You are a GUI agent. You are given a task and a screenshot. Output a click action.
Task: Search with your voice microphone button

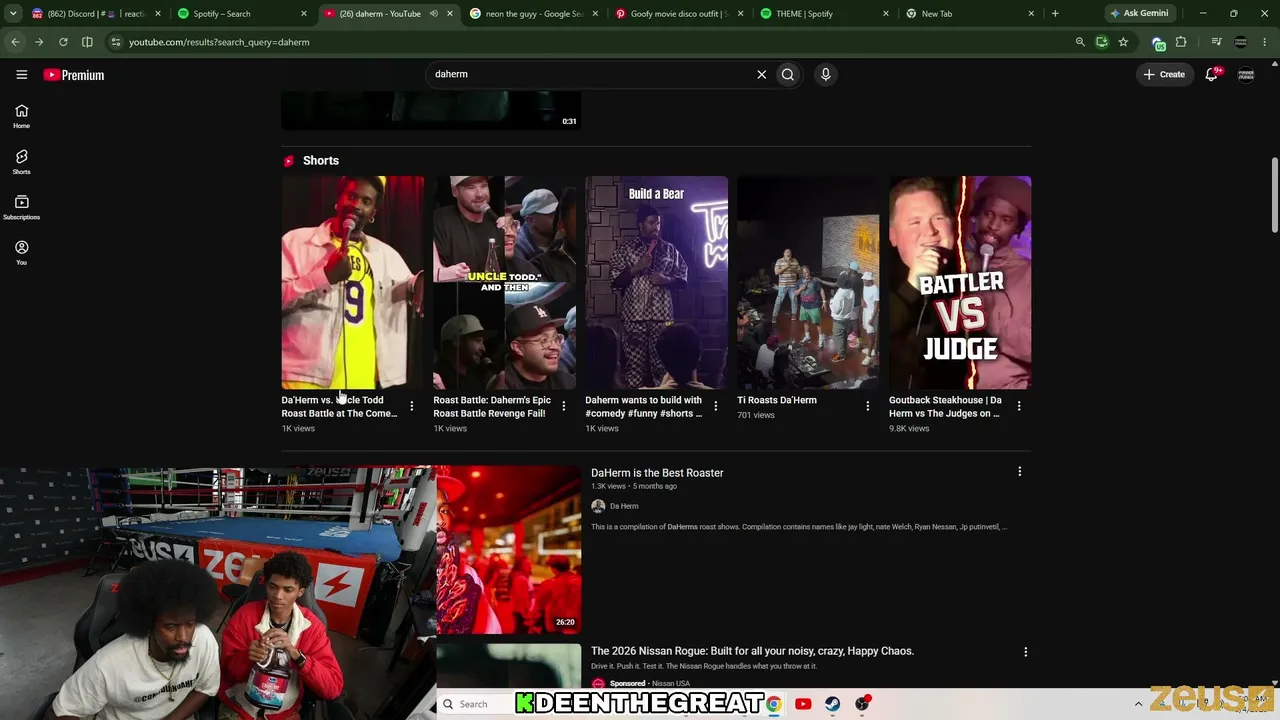[x=825, y=74]
